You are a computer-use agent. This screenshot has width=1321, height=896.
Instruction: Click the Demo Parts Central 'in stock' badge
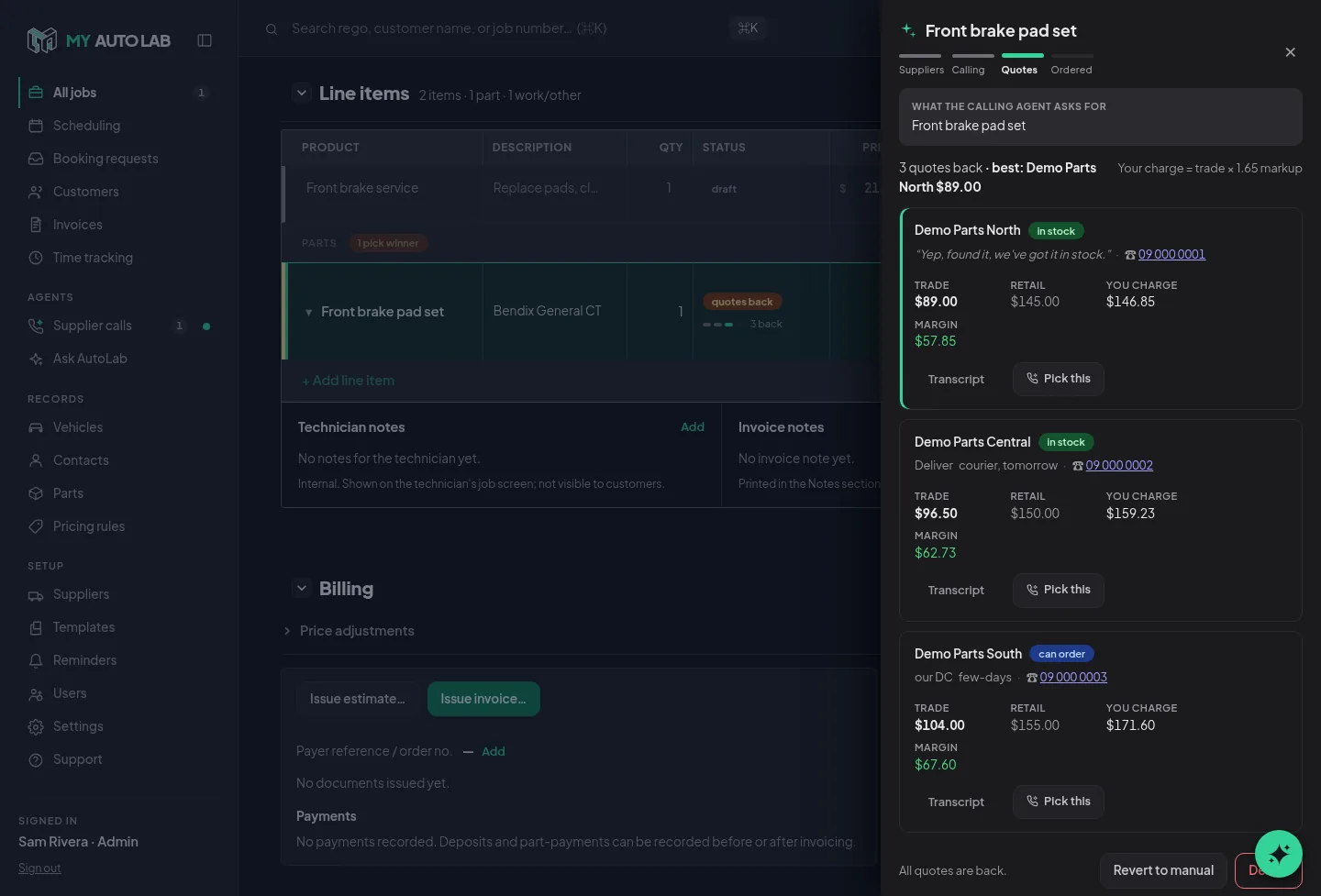click(x=1066, y=442)
